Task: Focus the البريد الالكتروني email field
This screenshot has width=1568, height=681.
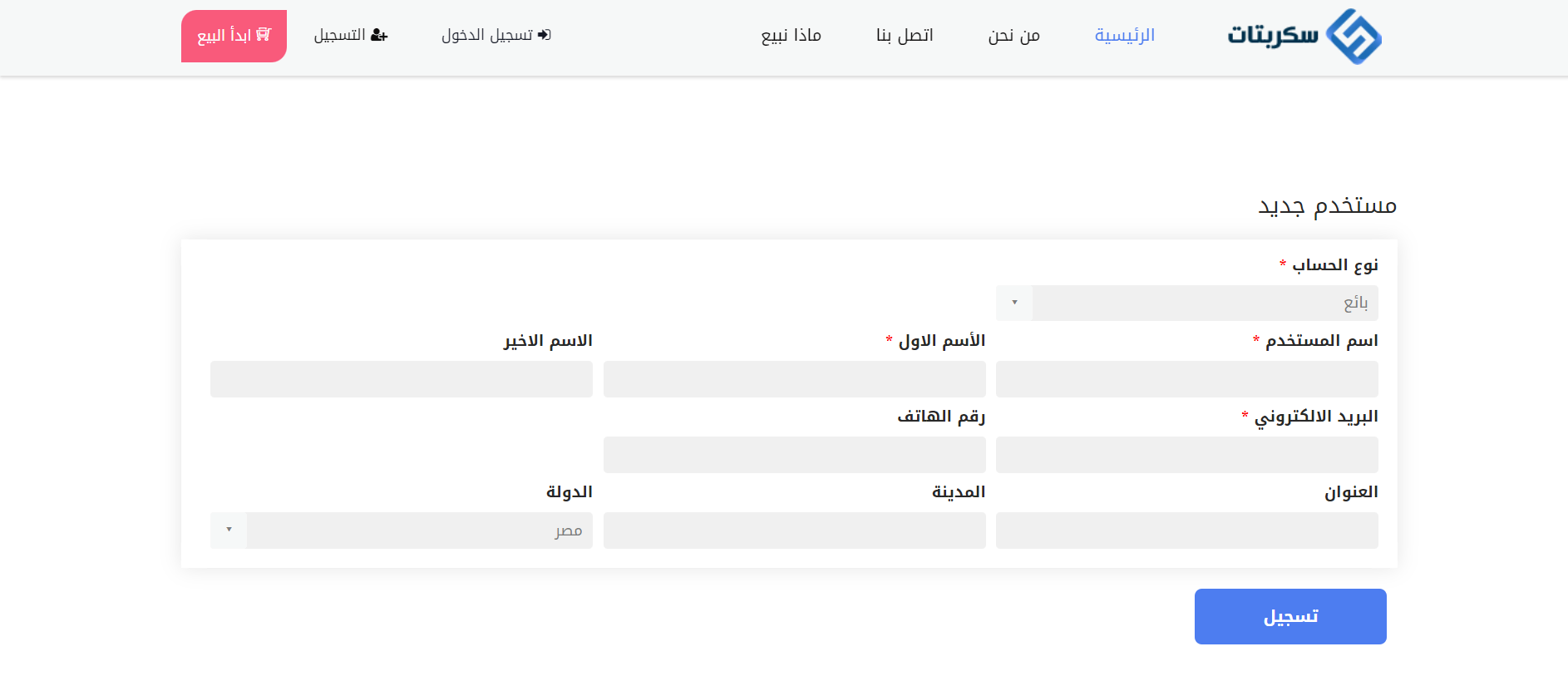Action: tap(1186, 455)
